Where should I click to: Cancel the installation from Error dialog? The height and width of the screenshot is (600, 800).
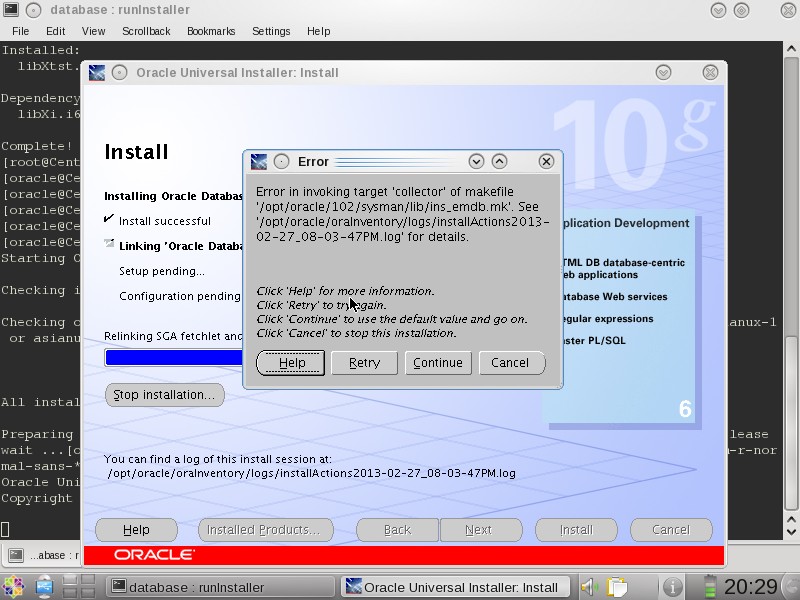click(x=512, y=363)
